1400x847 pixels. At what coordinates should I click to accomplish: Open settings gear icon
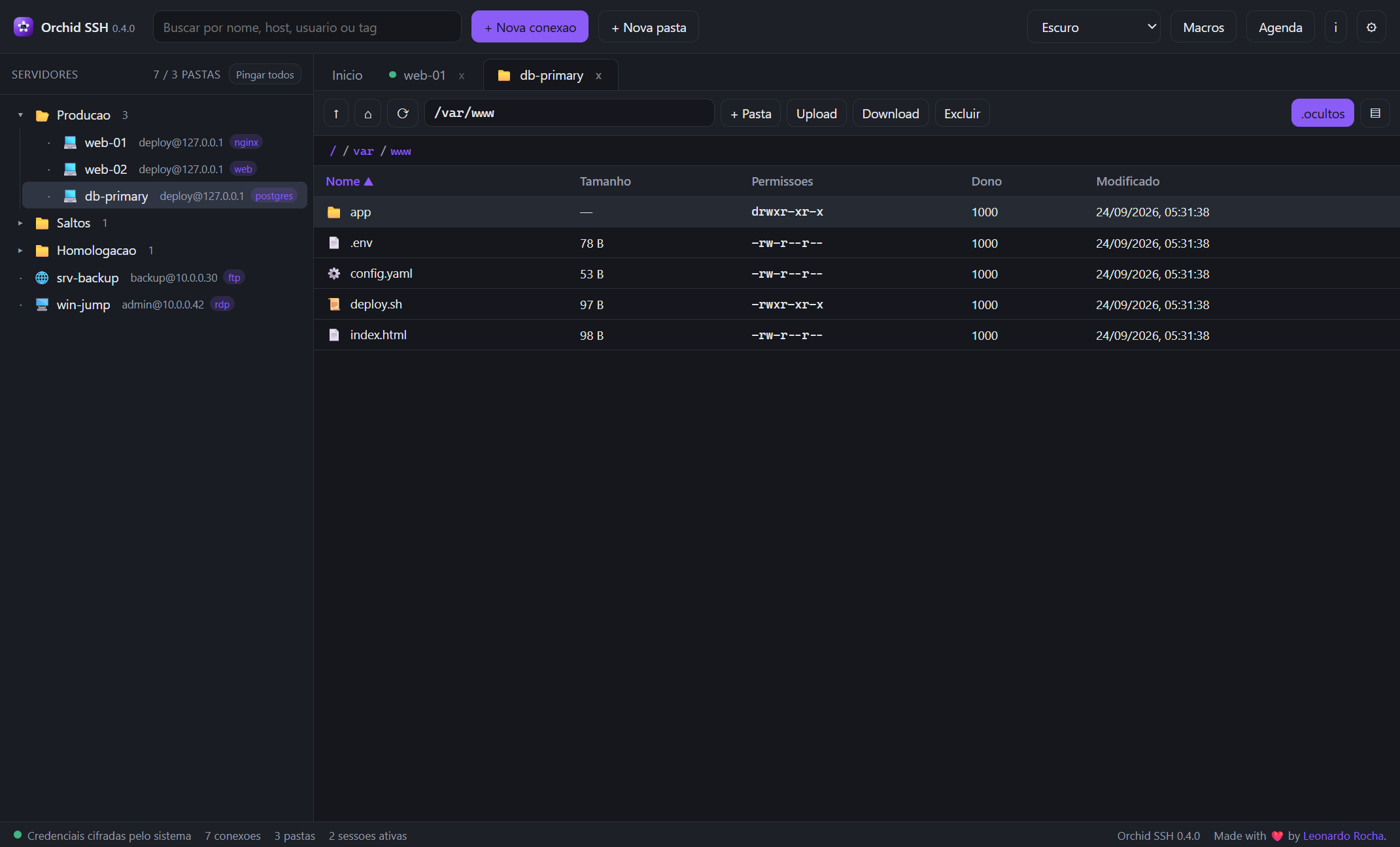click(1371, 27)
